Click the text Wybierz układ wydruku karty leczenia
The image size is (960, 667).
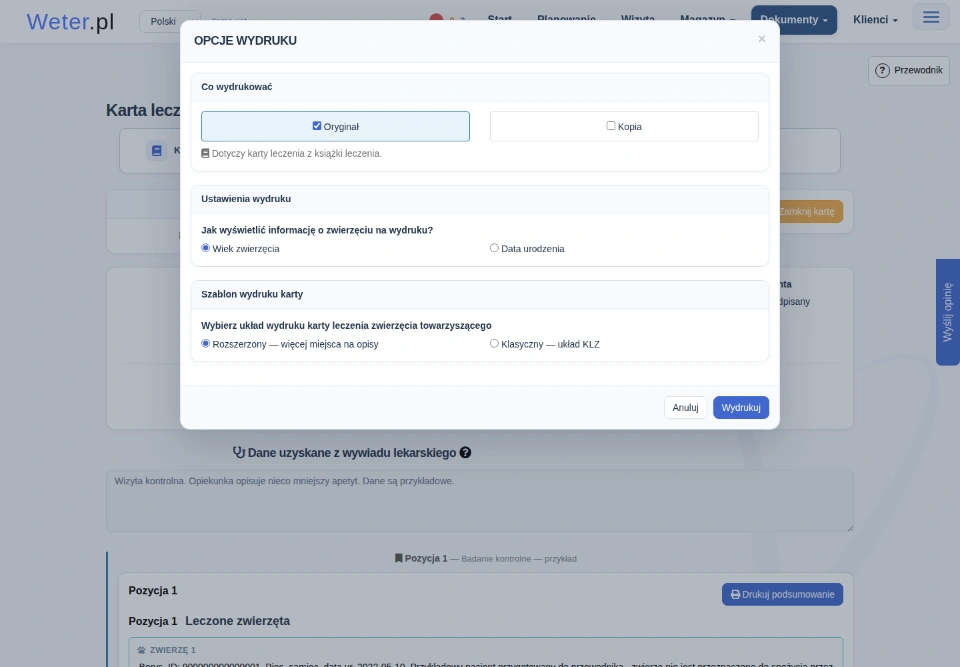(347, 326)
